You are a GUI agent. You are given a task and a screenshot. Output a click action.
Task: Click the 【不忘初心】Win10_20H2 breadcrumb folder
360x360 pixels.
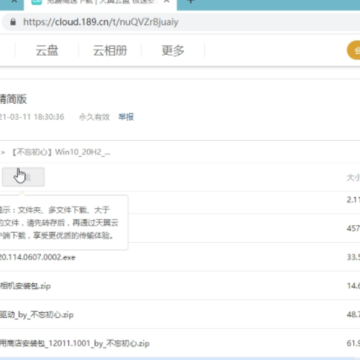pos(60,152)
